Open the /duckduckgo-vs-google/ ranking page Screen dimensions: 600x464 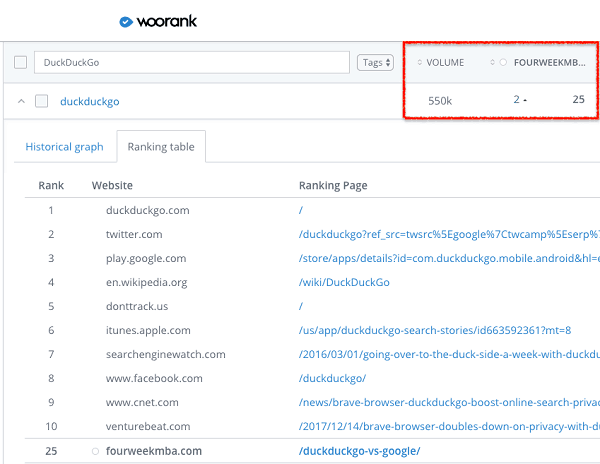[359, 451]
